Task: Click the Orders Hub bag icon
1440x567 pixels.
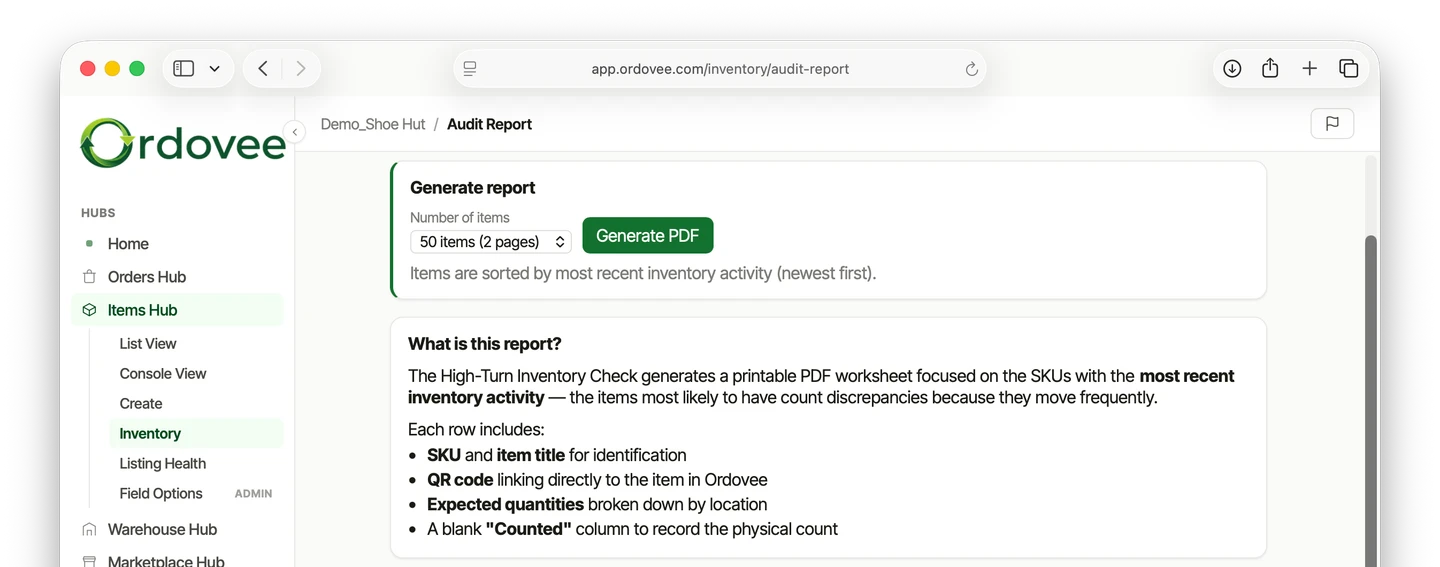Action: pos(89,277)
